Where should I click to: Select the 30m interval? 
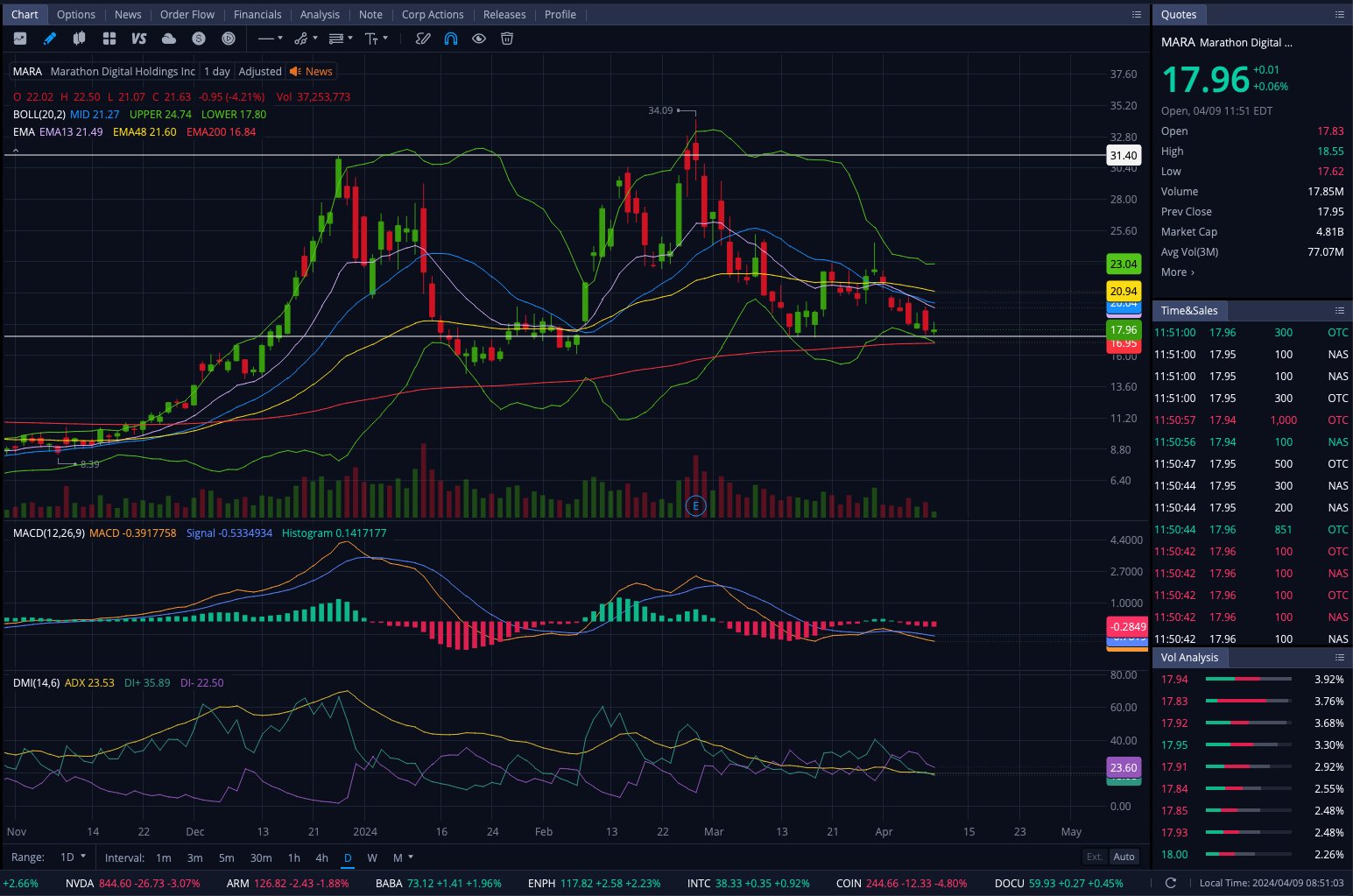point(260,857)
